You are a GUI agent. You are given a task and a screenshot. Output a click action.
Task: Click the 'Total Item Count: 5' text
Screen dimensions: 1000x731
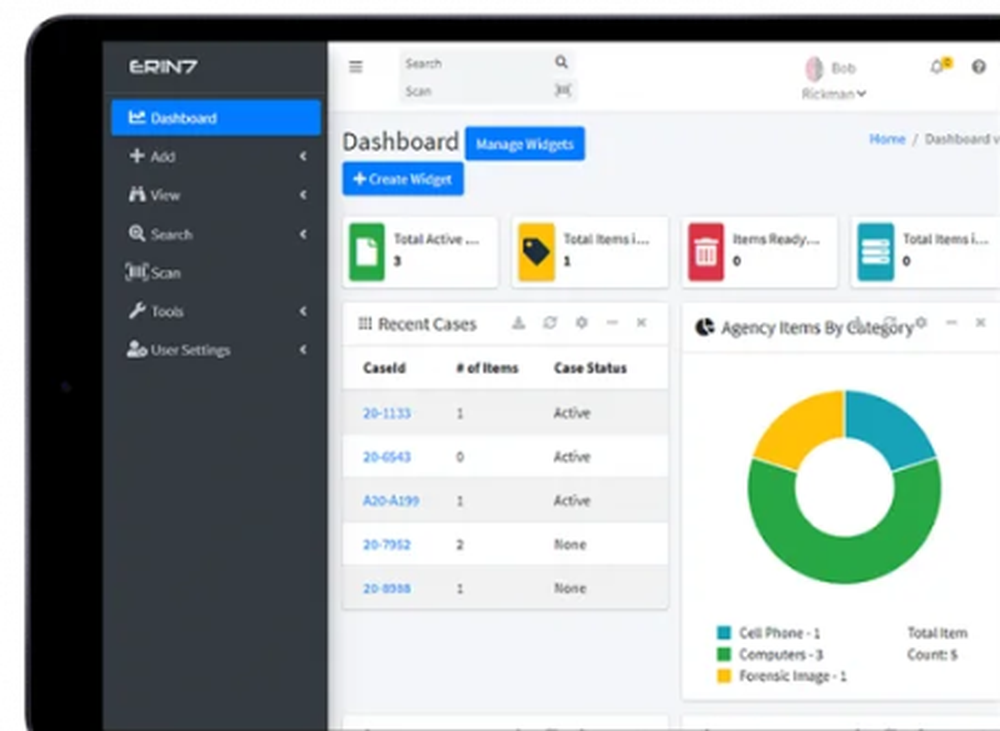(x=938, y=643)
